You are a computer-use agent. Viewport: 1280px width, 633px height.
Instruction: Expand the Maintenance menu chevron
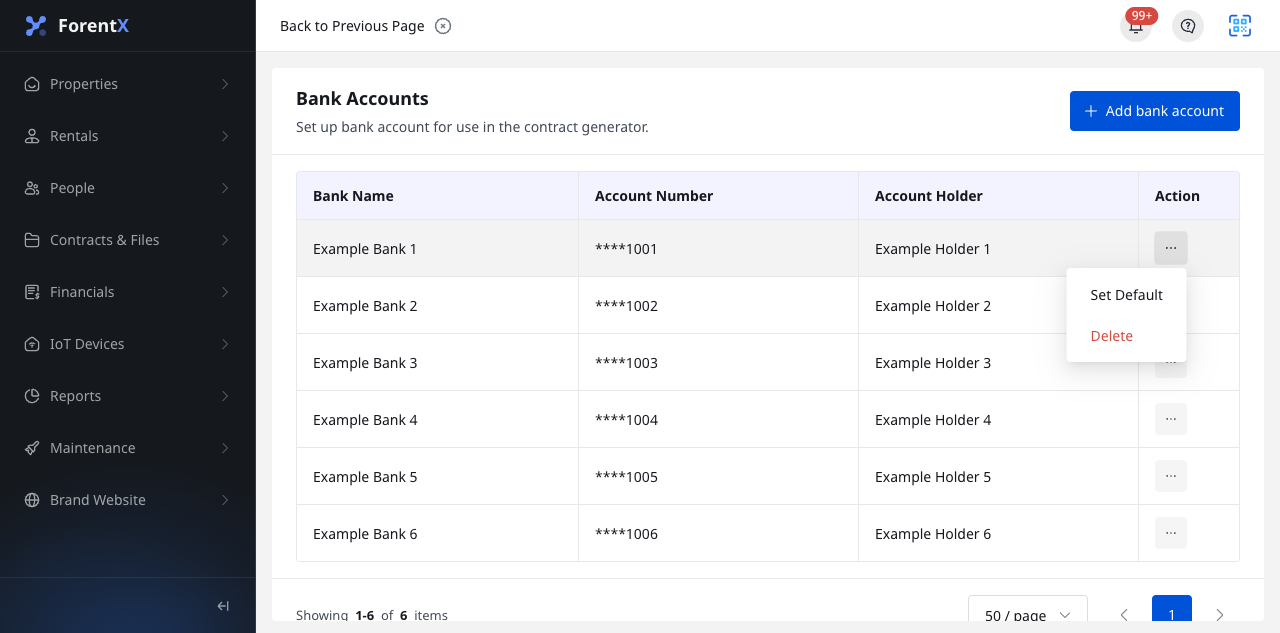(225, 448)
